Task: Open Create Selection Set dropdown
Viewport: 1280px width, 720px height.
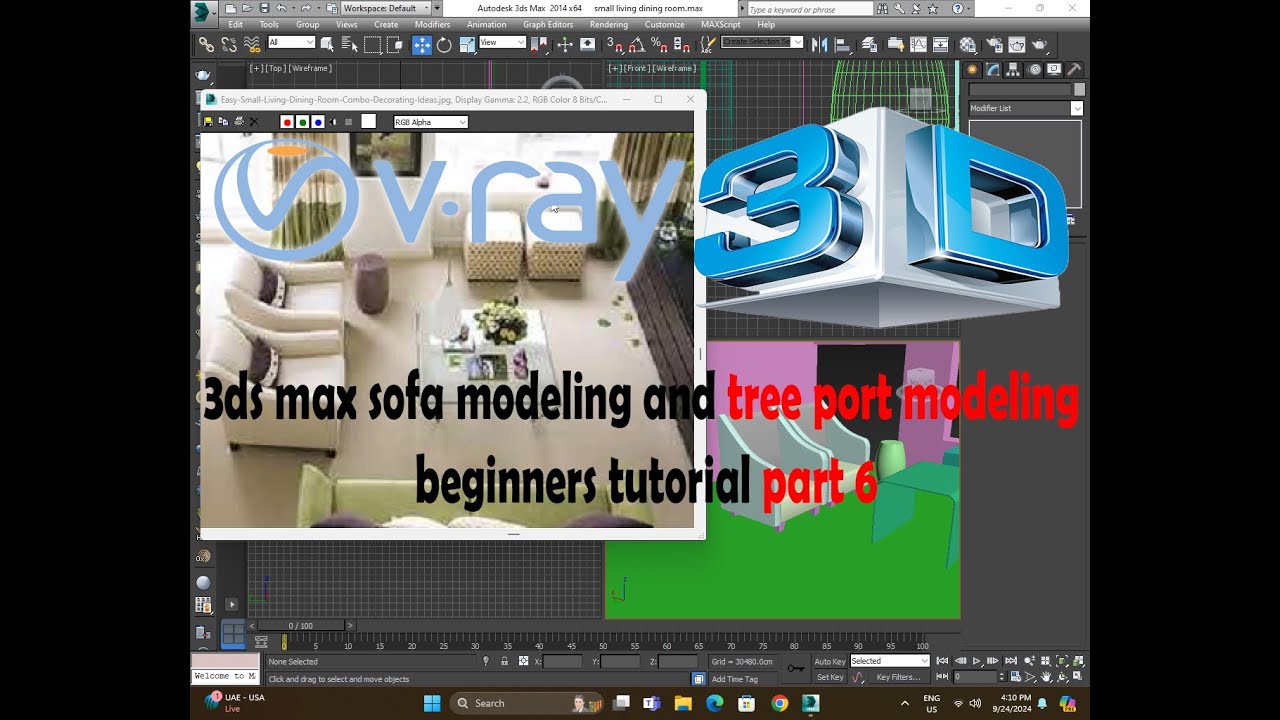Action: (762, 42)
